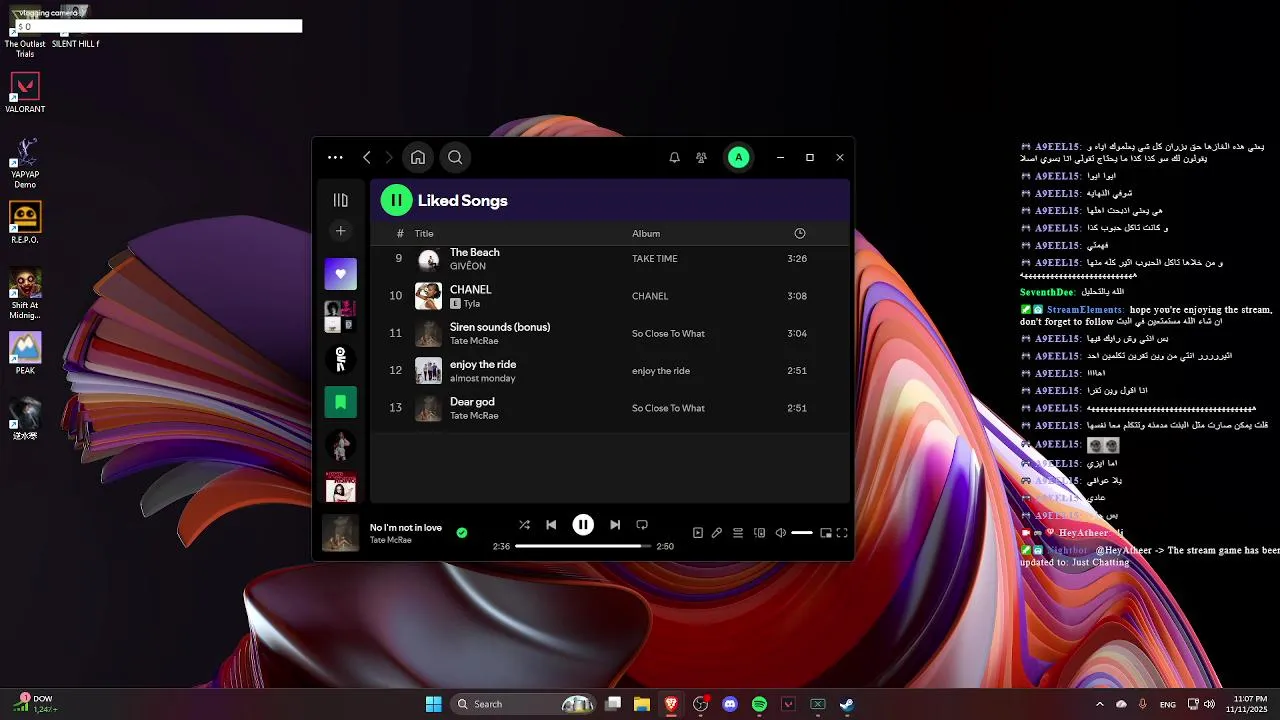
Task: Go back in Spotify navigation
Action: click(x=367, y=157)
